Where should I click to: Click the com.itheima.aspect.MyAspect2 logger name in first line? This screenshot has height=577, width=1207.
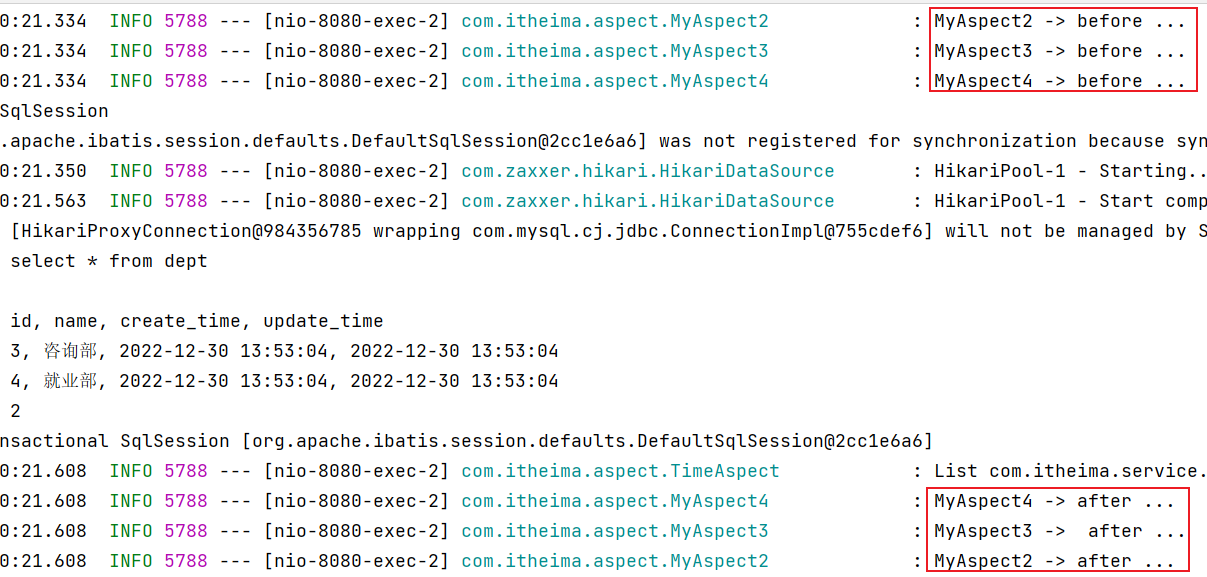click(x=615, y=21)
